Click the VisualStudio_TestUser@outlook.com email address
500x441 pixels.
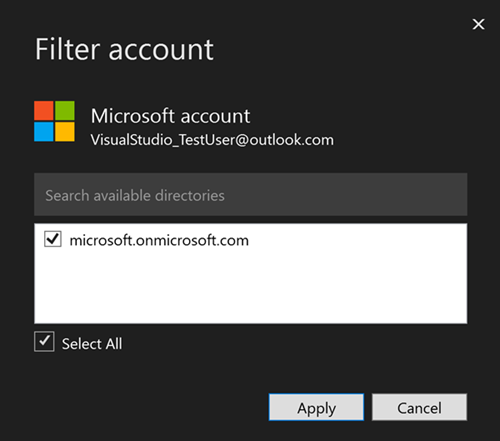(212, 140)
